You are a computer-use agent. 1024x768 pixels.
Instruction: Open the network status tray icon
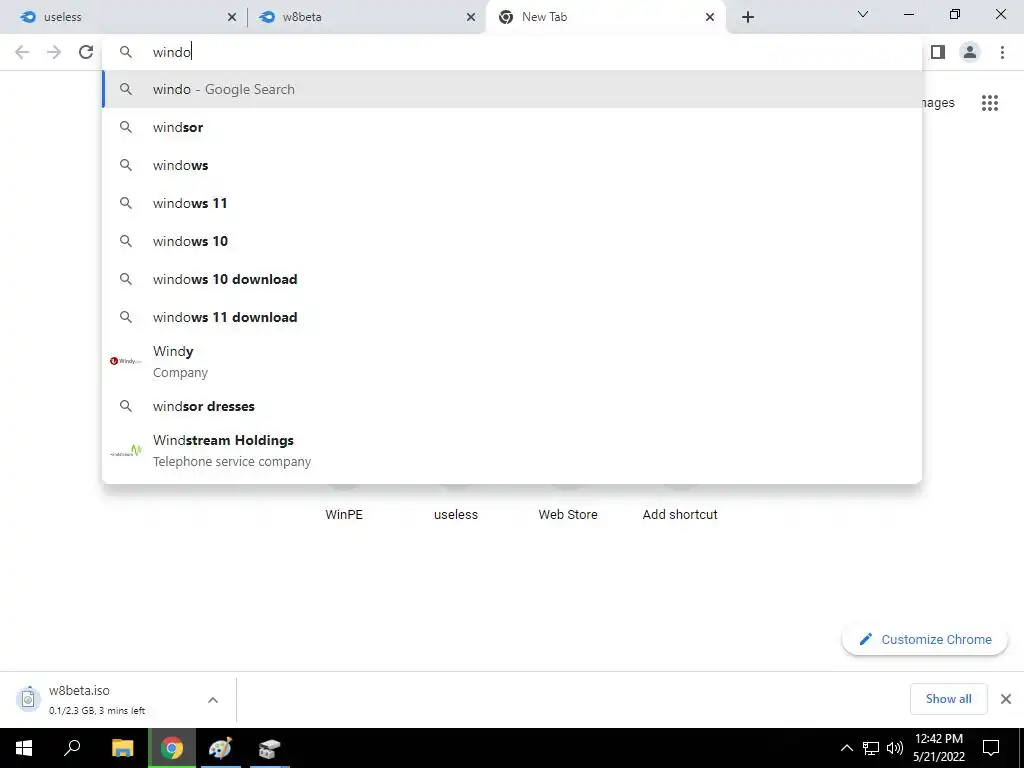(871, 748)
